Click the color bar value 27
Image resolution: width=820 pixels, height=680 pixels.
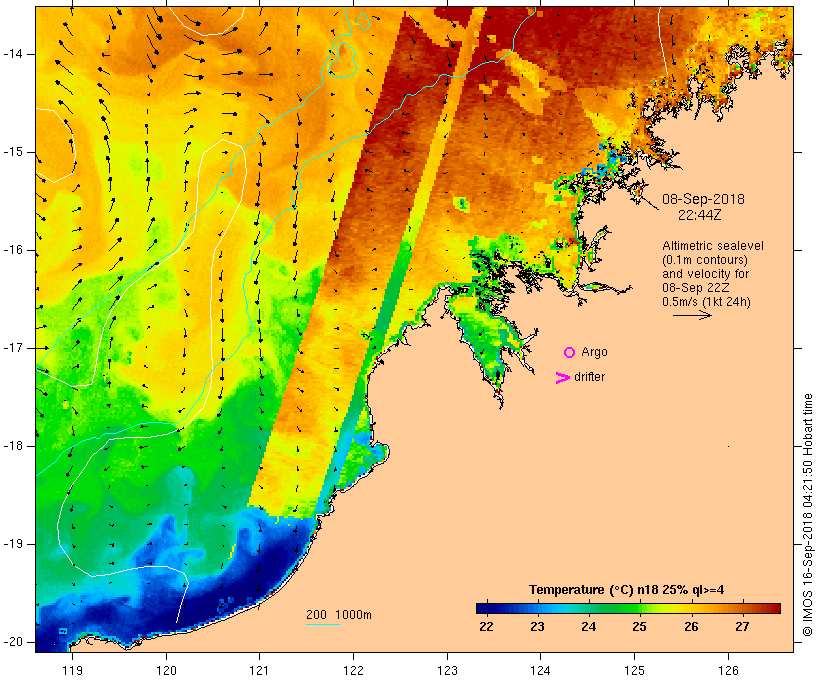(x=743, y=627)
